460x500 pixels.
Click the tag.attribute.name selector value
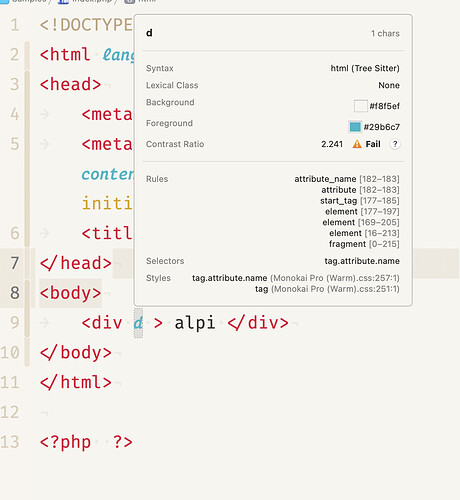click(362, 261)
